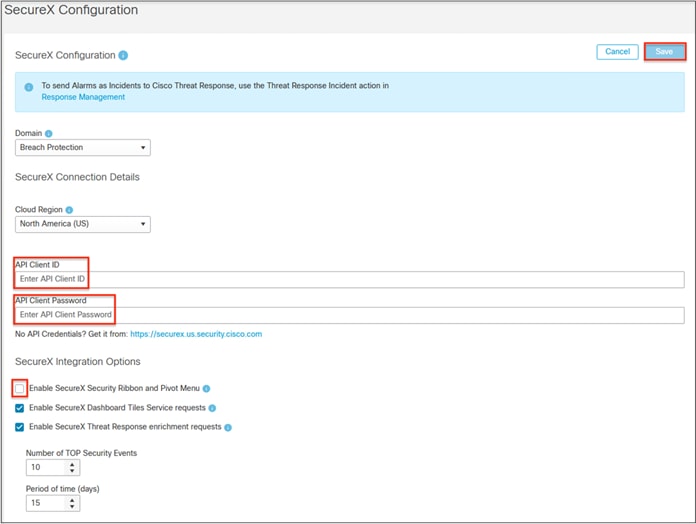Increase the Period of time (days) value

[72, 500]
